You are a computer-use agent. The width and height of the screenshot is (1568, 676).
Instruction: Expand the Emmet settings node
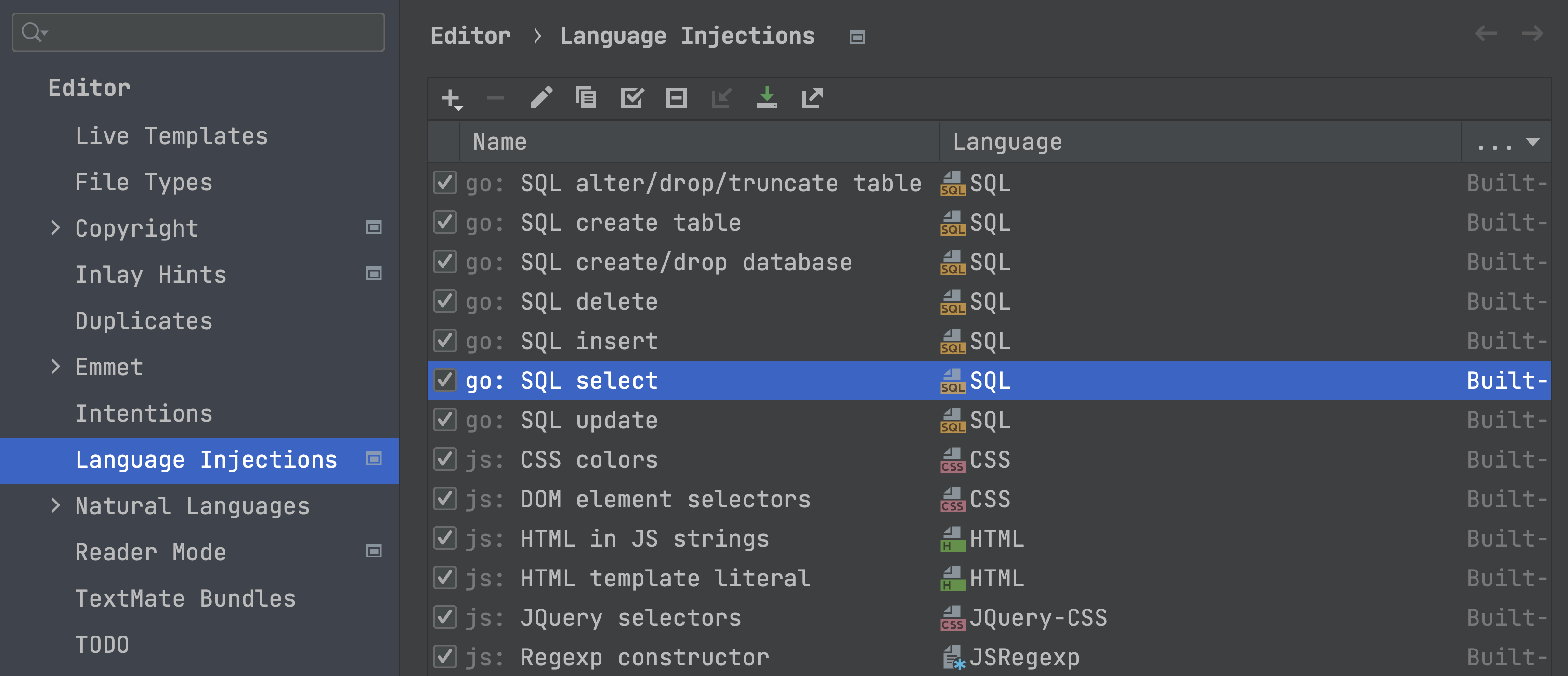point(55,367)
